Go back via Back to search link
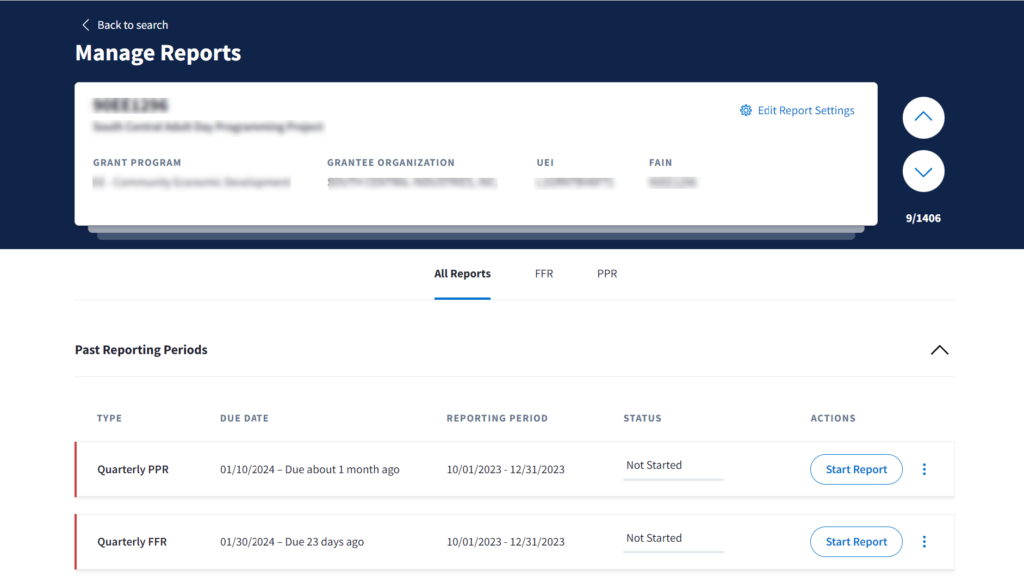Screen dimensions: 1024x576 point(132,25)
